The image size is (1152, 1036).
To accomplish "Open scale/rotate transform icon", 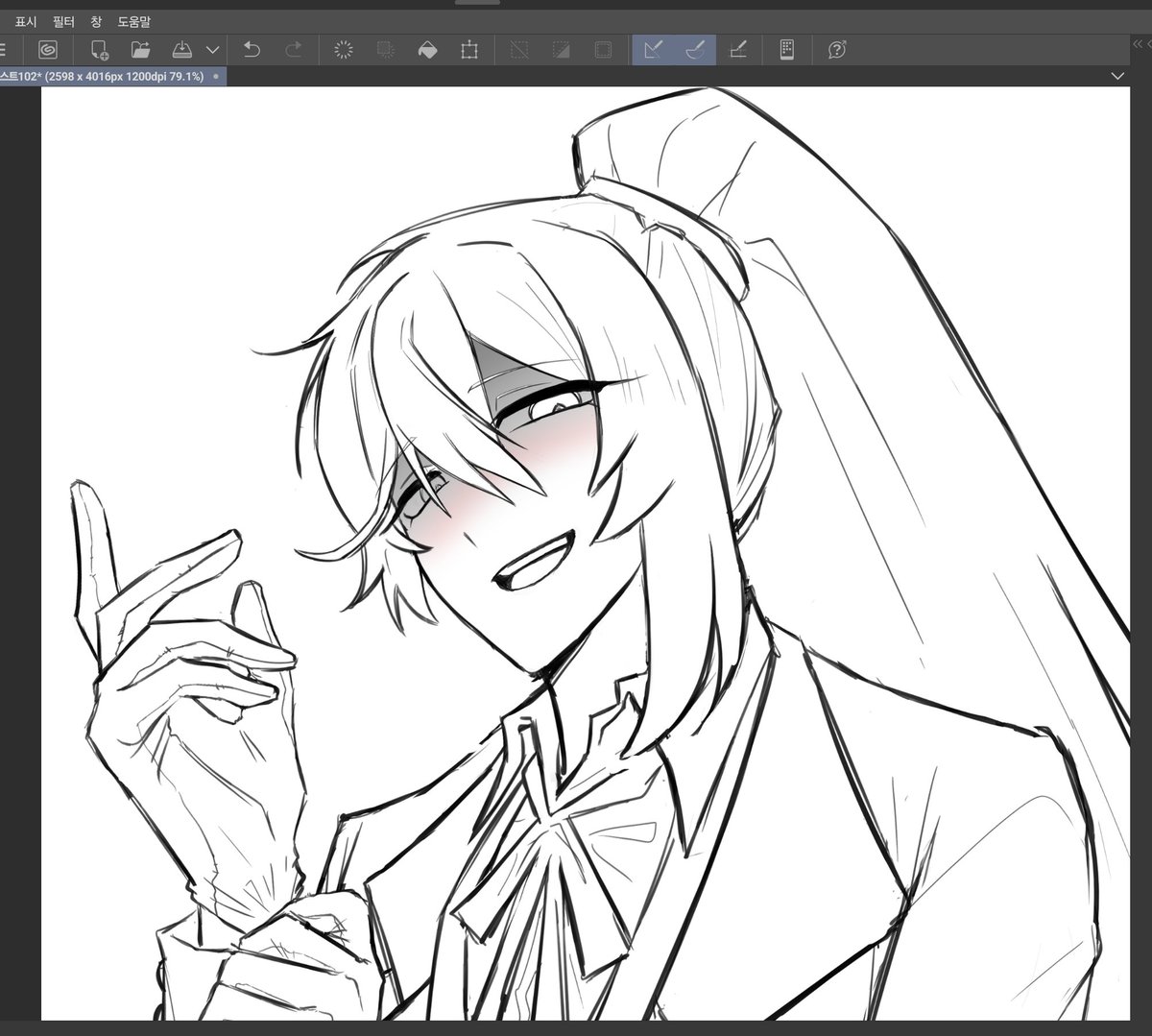I will click(x=469, y=50).
